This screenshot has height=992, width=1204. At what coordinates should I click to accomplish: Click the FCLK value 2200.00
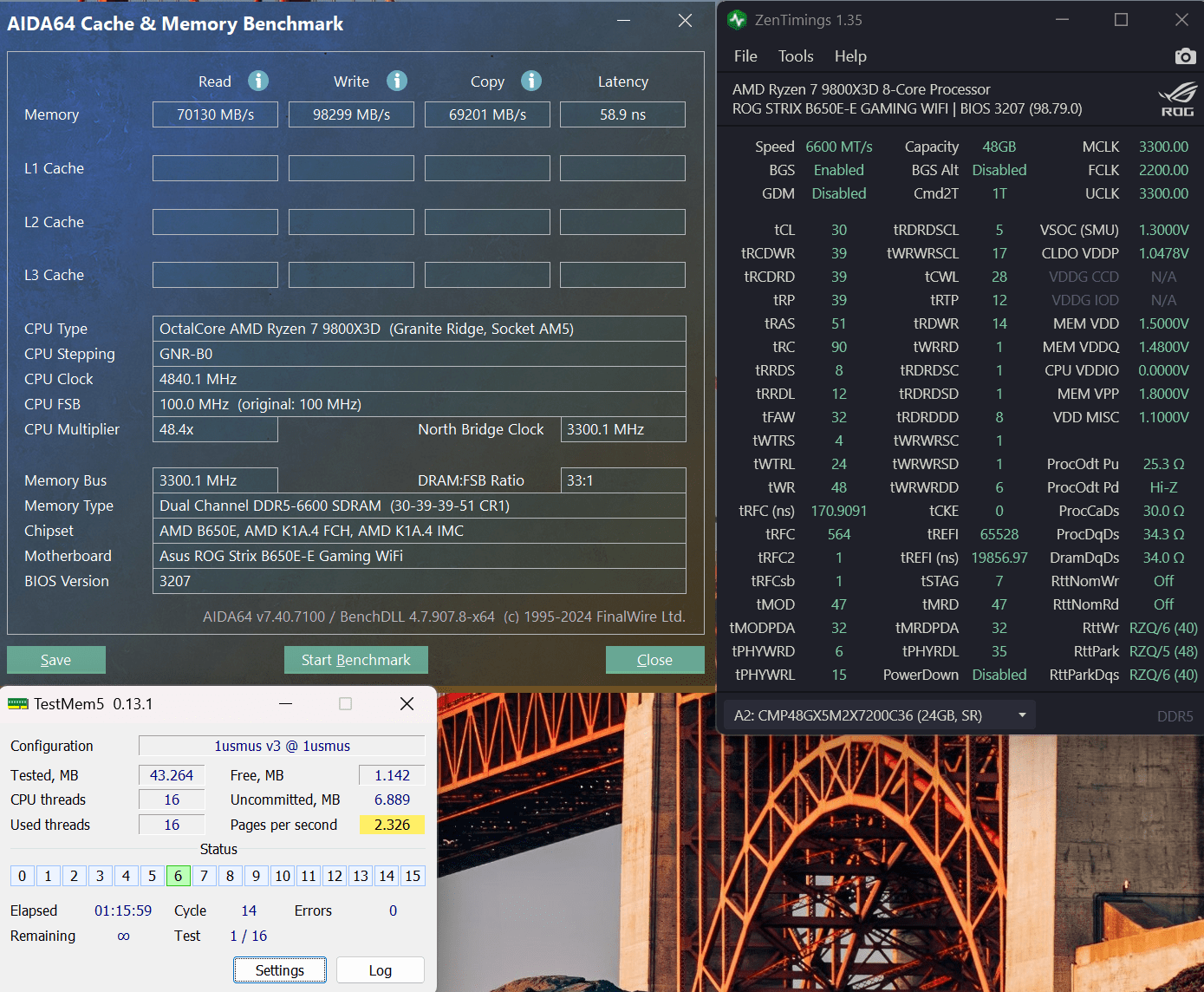coord(1163,170)
